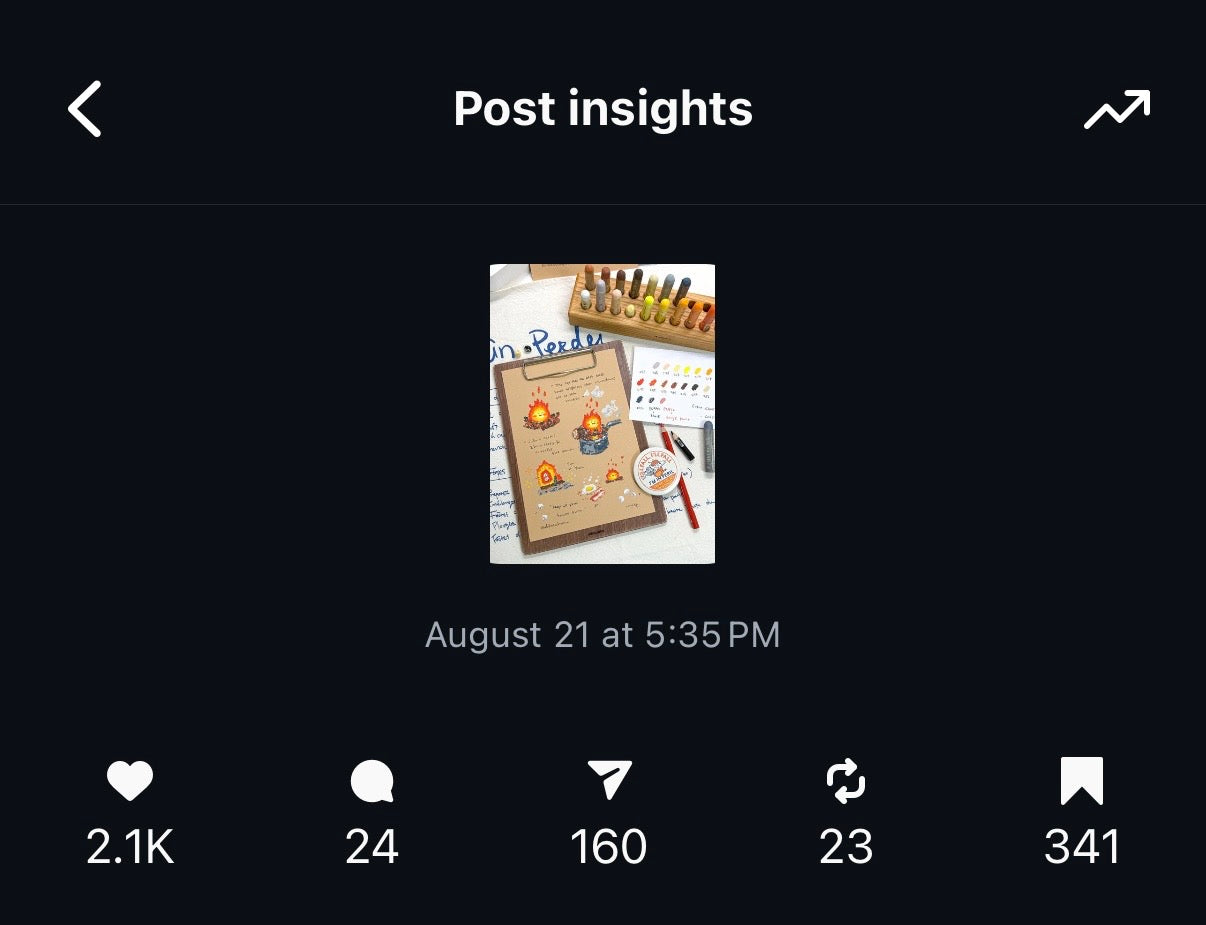
Task: Click the 23 reposts count
Action: (846, 848)
